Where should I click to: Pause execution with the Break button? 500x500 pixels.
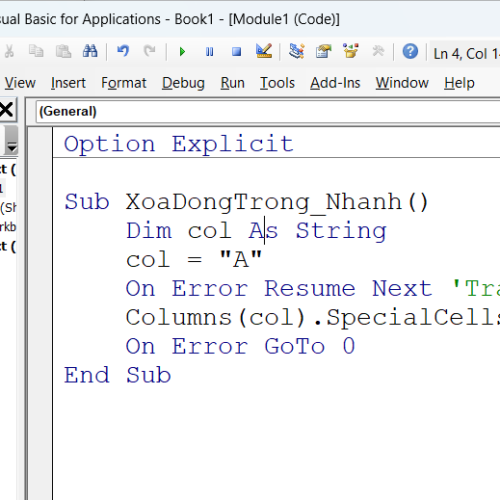(x=209, y=52)
